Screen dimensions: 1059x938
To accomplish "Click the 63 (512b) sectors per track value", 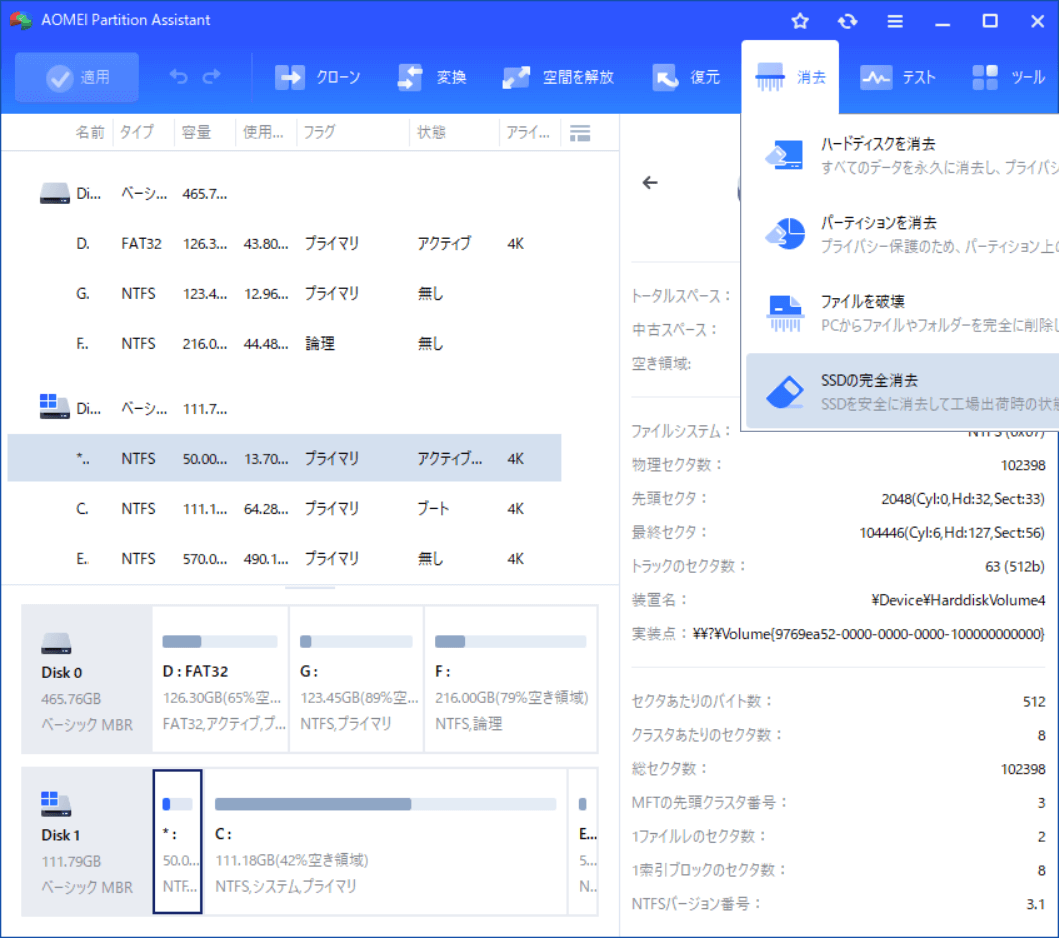I will coord(1014,566).
